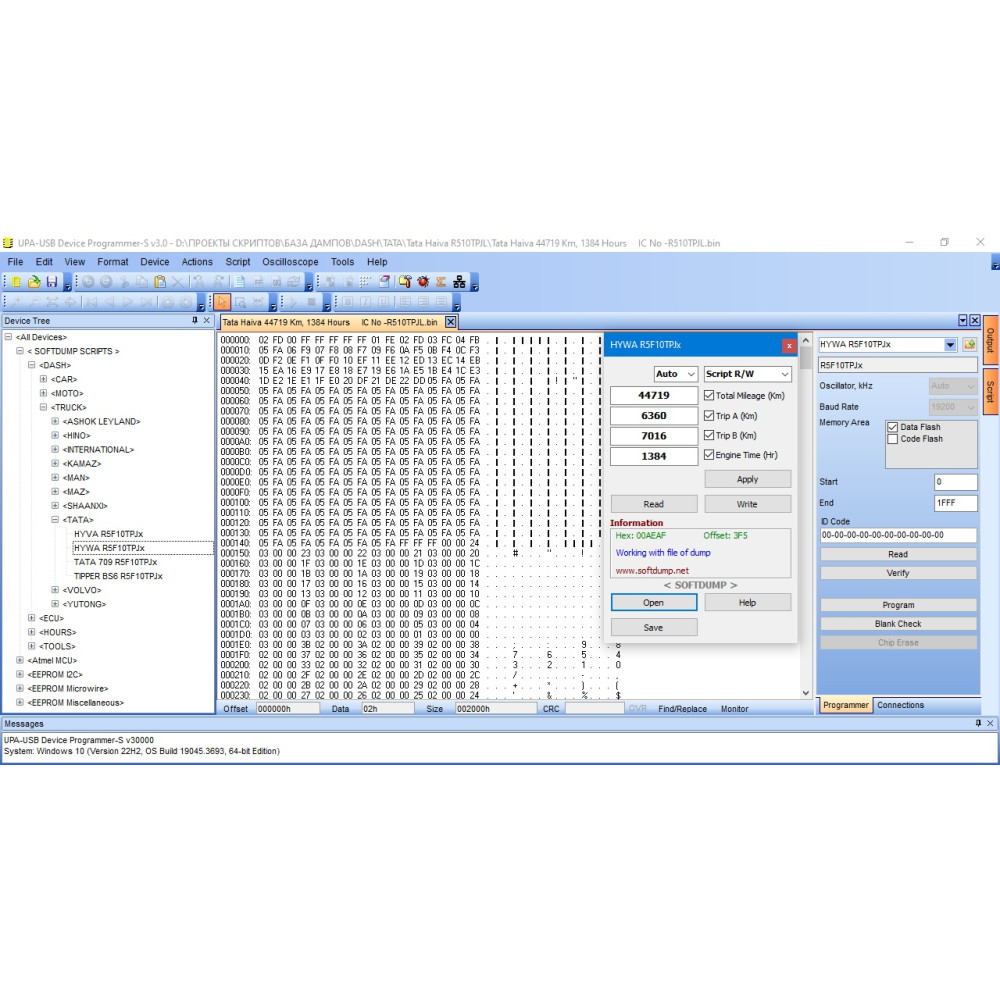Select TATA 709 R5F10TPJx tree item

(115, 562)
